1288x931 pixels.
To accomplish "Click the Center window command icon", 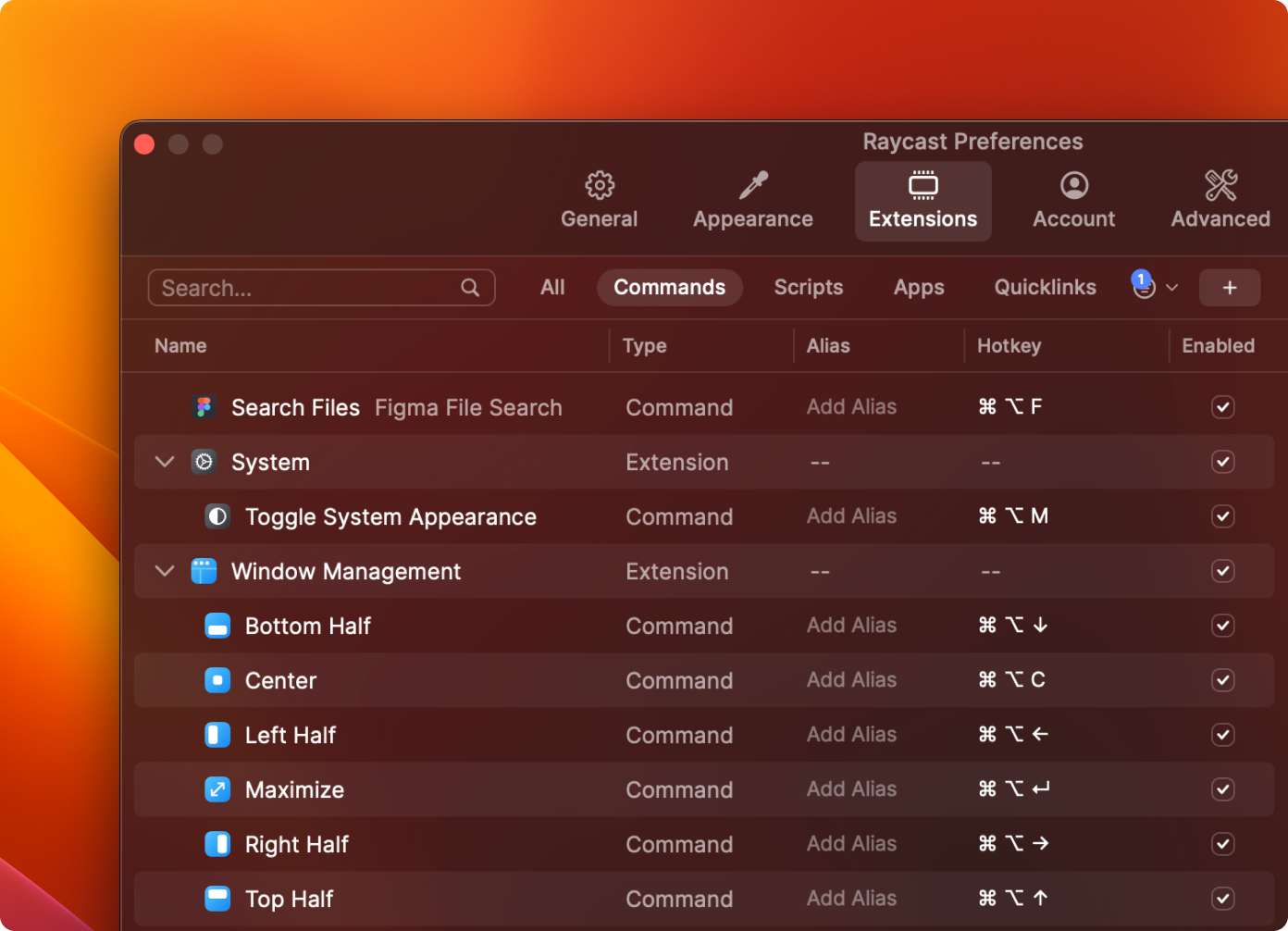I will (x=217, y=681).
